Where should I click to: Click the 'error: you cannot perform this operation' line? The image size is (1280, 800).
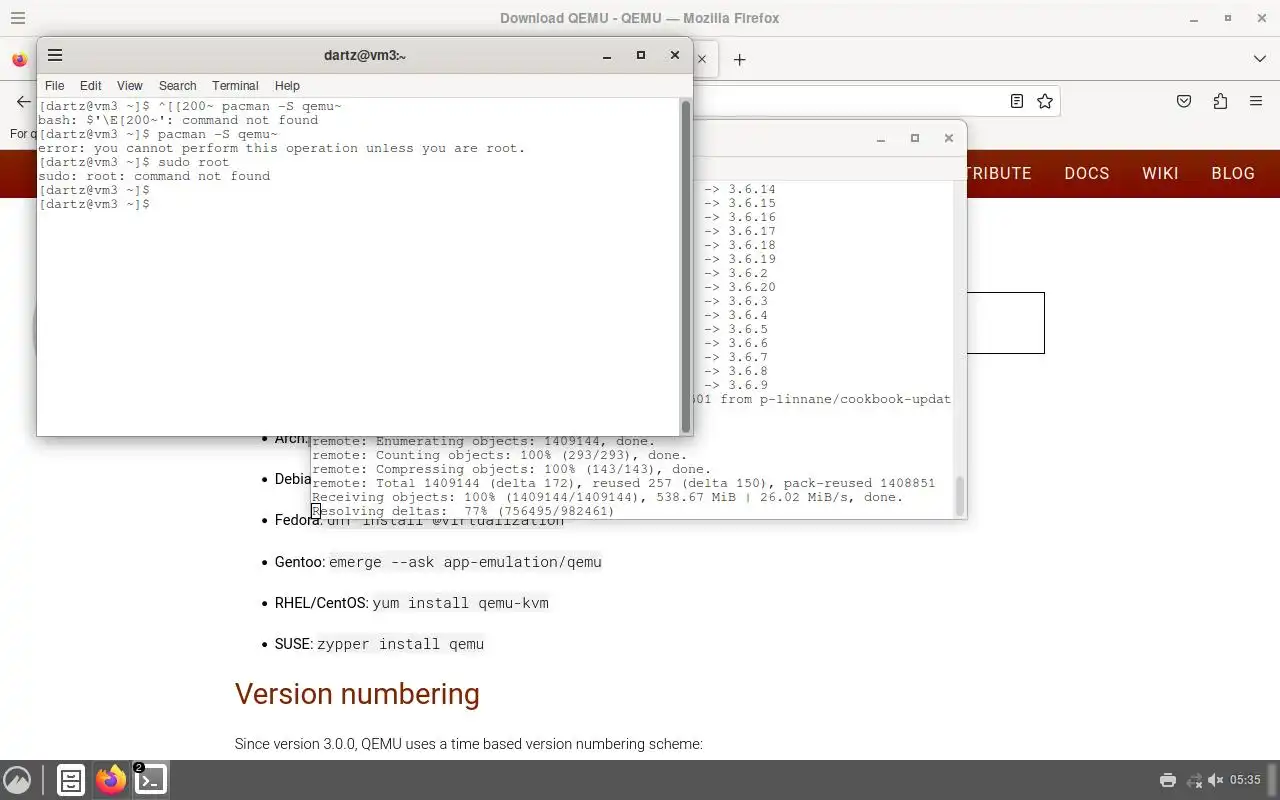[x=281, y=148]
